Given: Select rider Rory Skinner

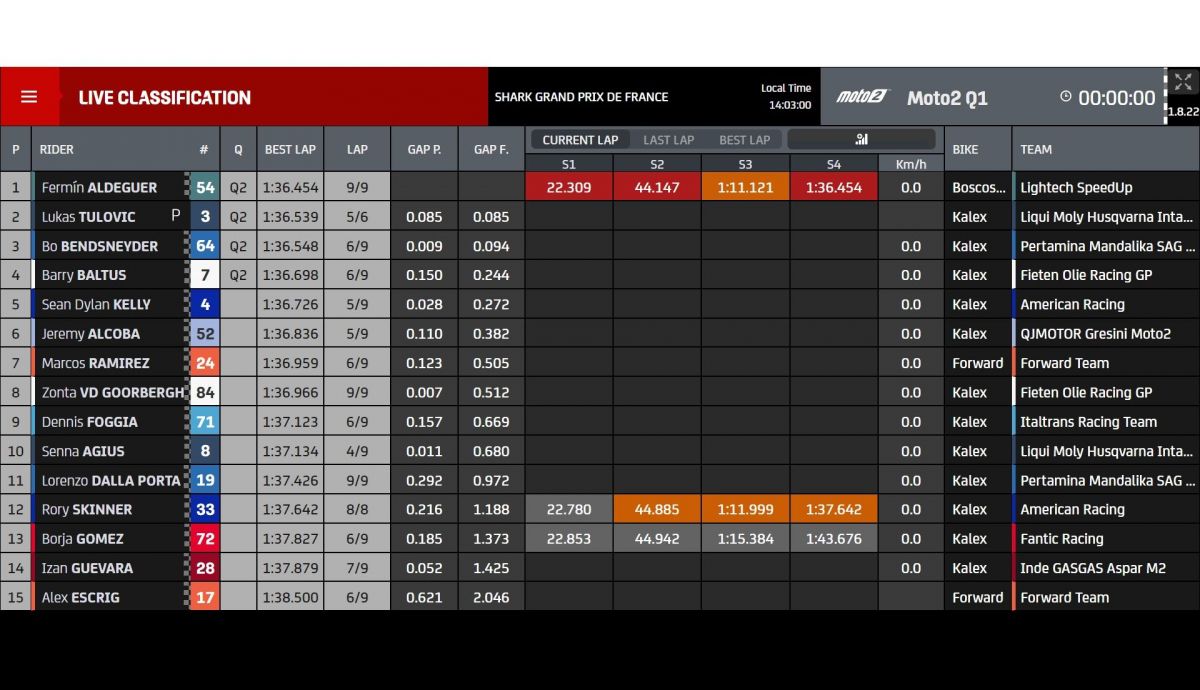Looking at the screenshot, I should point(86,509).
